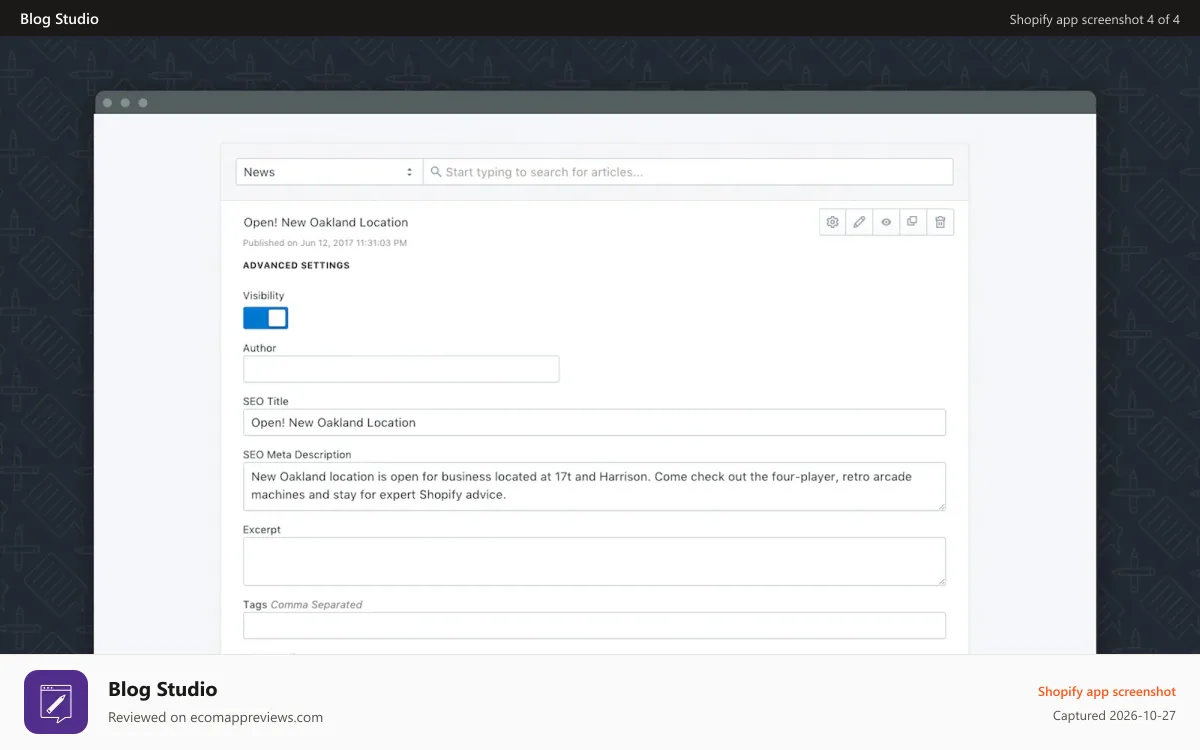Click the Tags input field
Image resolution: width=1200 pixels, height=750 pixels.
(x=594, y=625)
